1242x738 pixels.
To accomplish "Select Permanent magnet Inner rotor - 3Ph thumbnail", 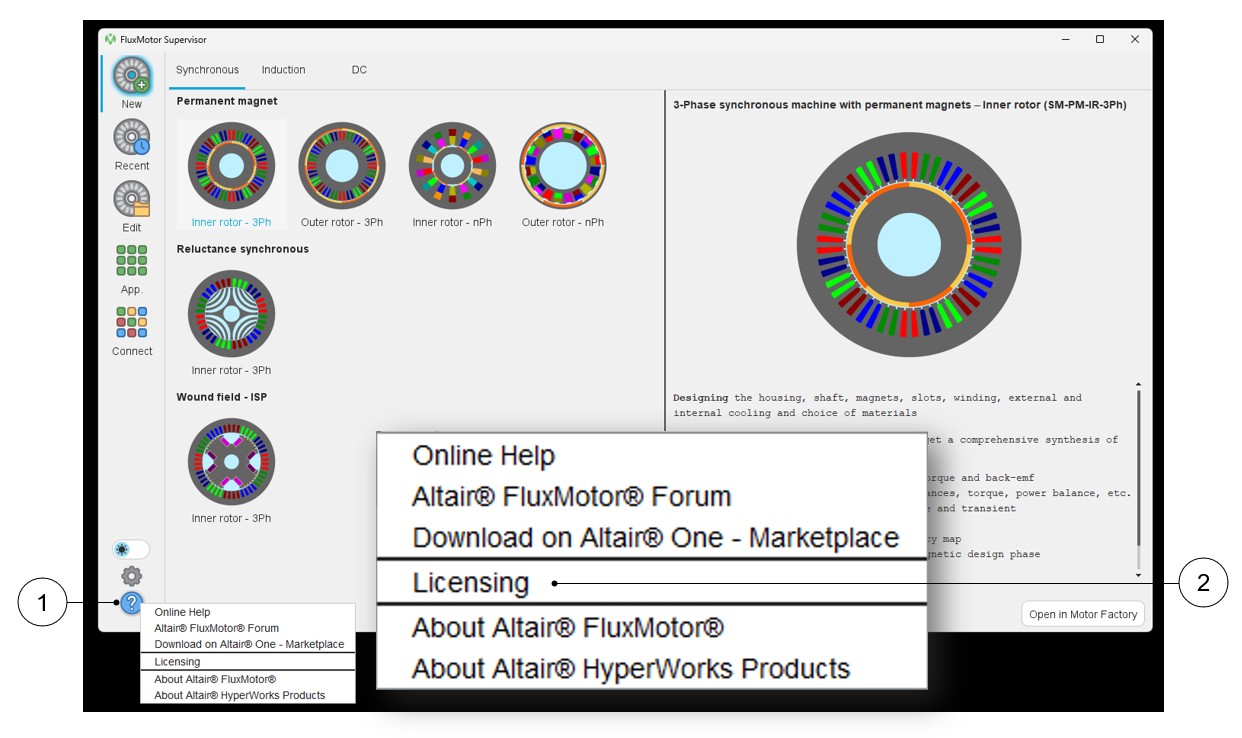I will click(x=231, y=166).
